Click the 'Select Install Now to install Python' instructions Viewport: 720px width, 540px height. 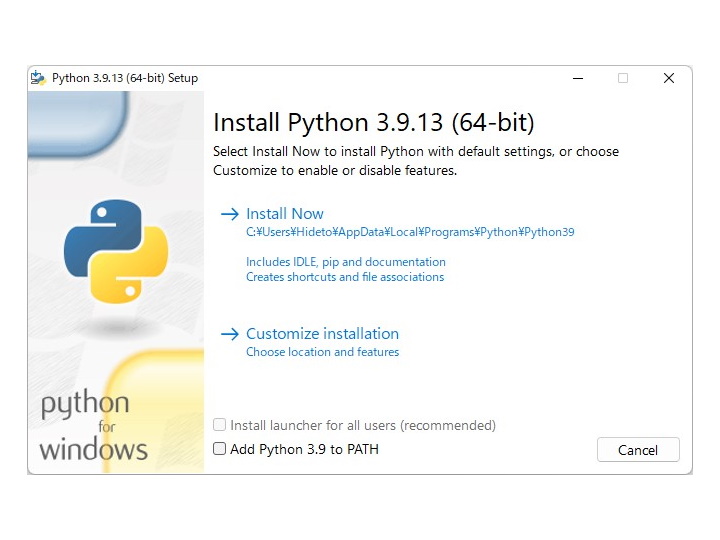416,161
